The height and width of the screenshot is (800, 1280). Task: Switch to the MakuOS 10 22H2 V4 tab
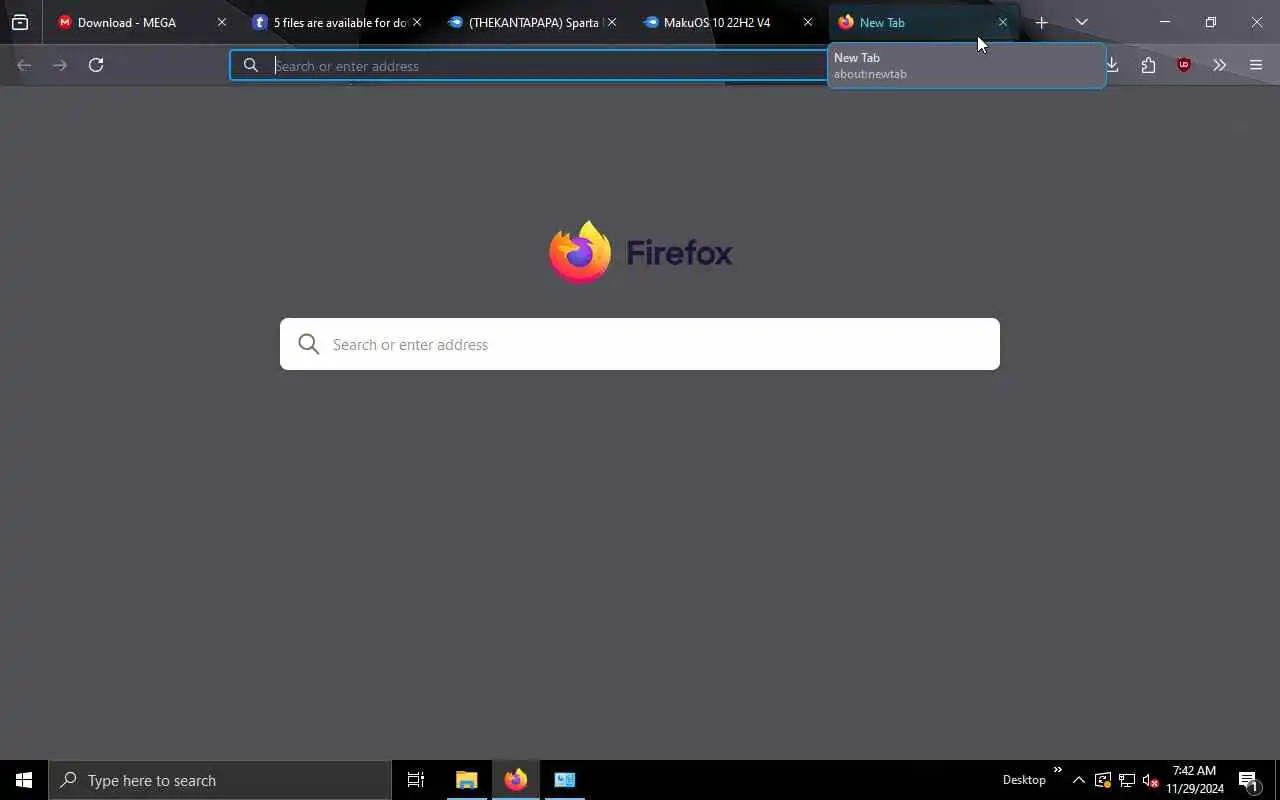[x=729, y=22]
